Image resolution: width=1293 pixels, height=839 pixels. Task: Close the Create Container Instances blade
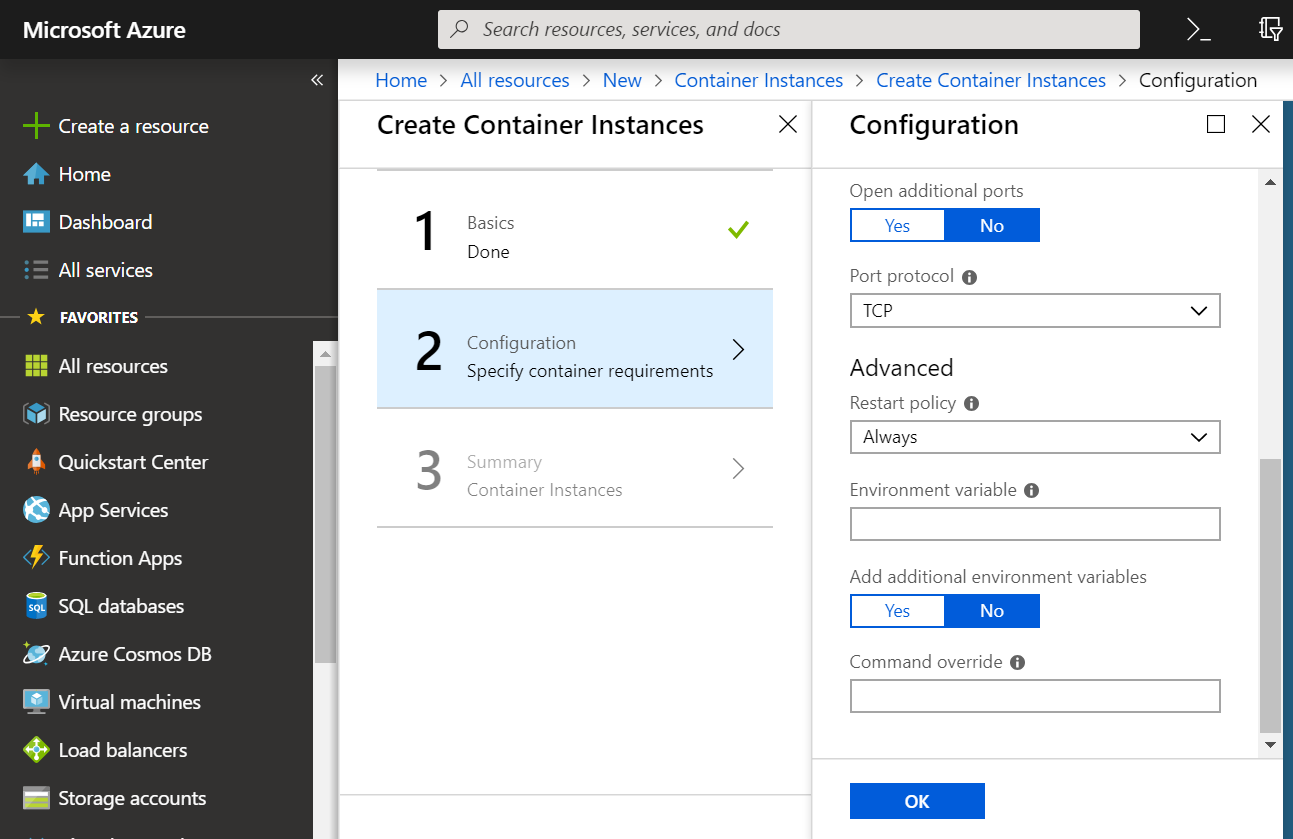point(788,124)
